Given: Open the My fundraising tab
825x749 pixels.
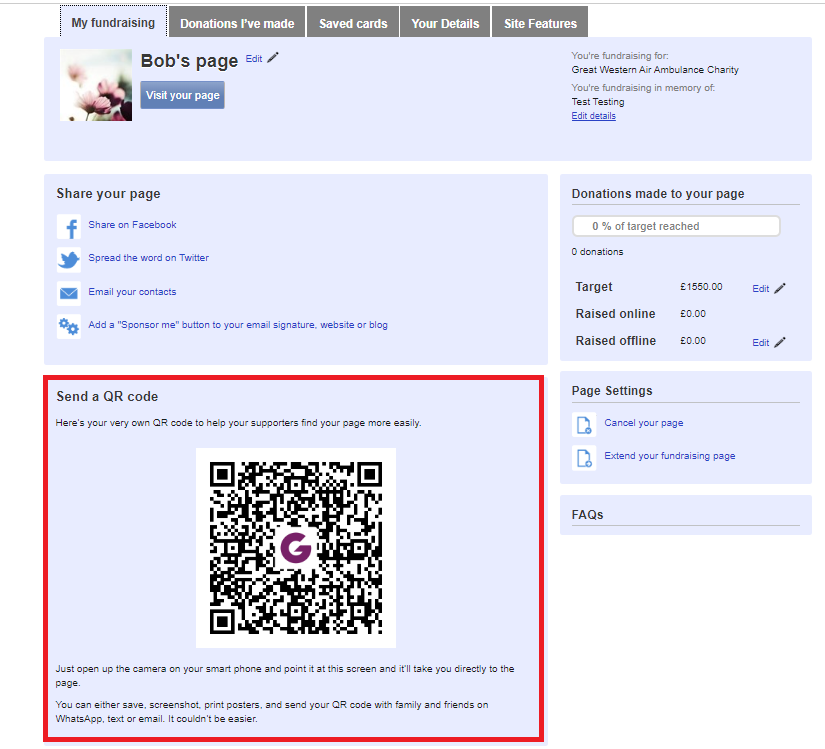Looking at the screenshot, I should (113, 22).
